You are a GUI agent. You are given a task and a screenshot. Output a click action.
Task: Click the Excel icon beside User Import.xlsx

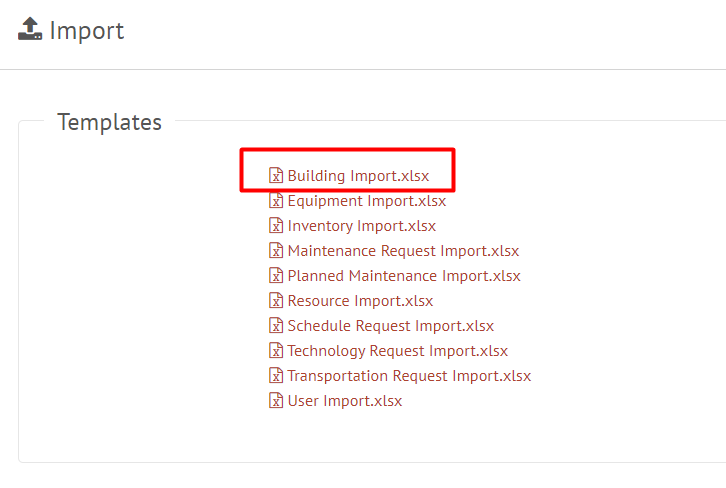[x=276, y=400]
